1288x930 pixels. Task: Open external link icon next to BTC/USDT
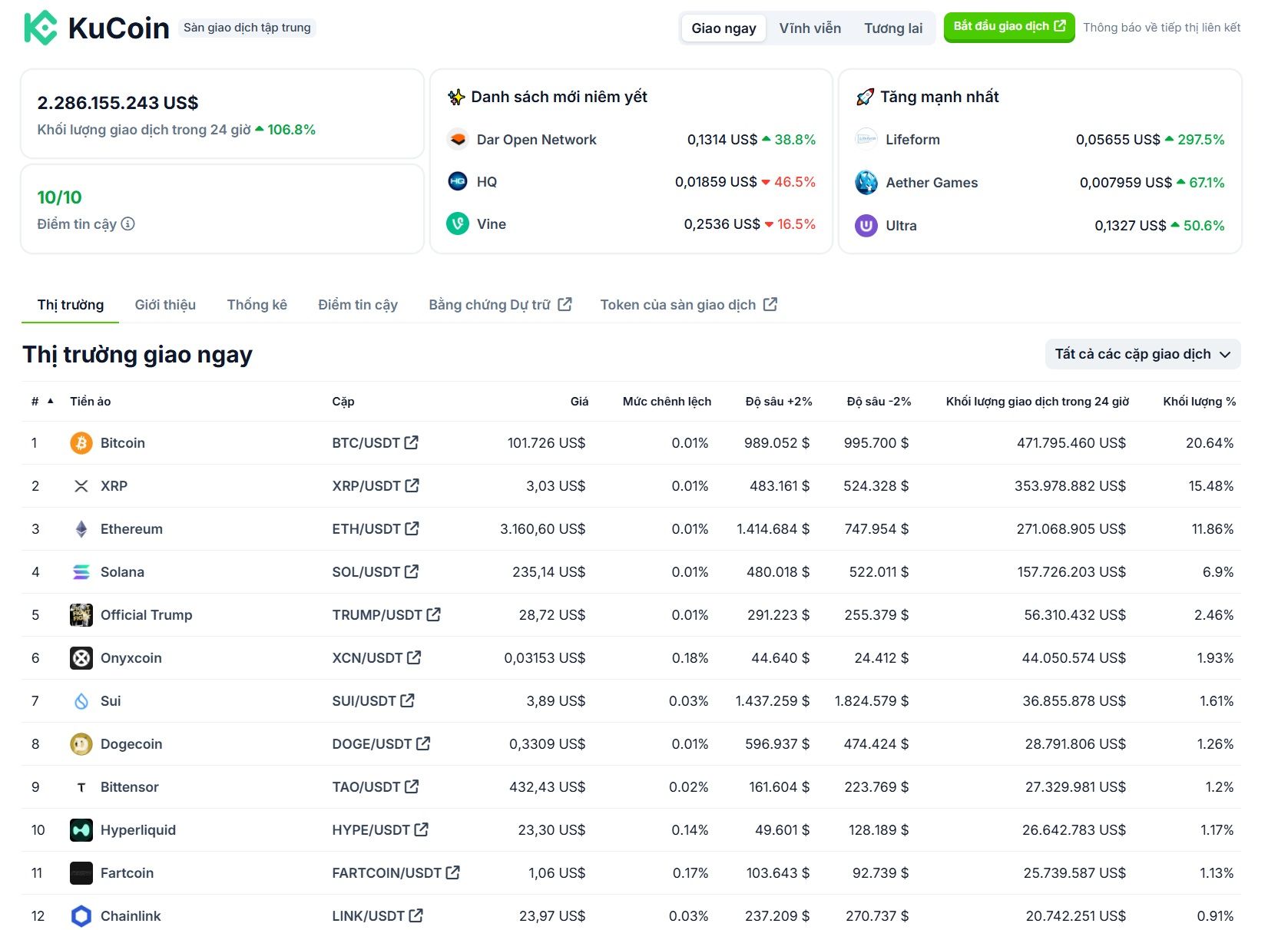pyautogui.click(x=412, y=442)
